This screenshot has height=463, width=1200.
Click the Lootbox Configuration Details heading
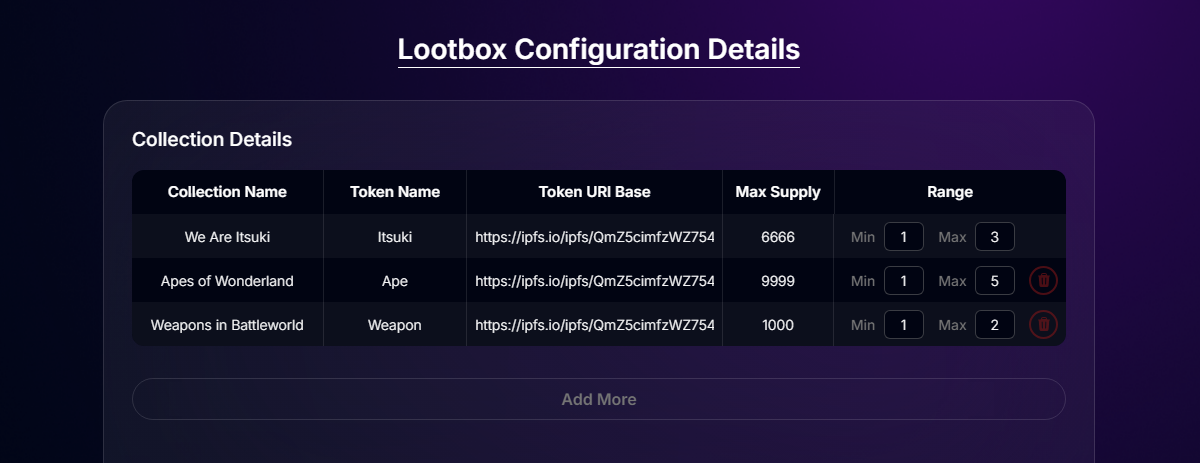(x=599, y=49)
